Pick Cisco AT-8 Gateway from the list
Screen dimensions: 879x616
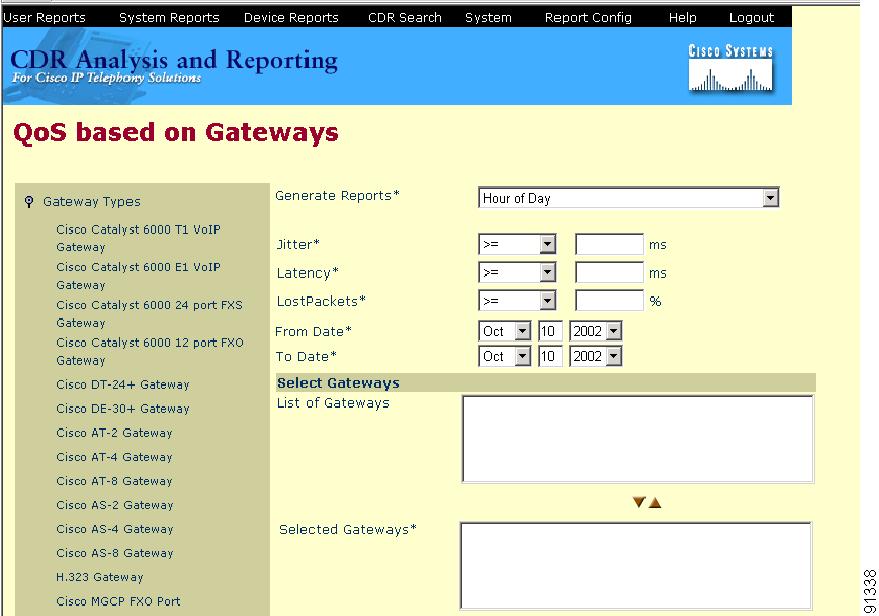tap(114, 481)
